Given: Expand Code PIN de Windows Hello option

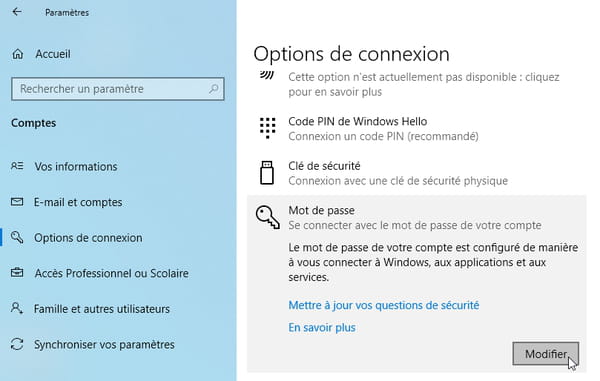Looking at the screenshot, I should tap(417, 129).
